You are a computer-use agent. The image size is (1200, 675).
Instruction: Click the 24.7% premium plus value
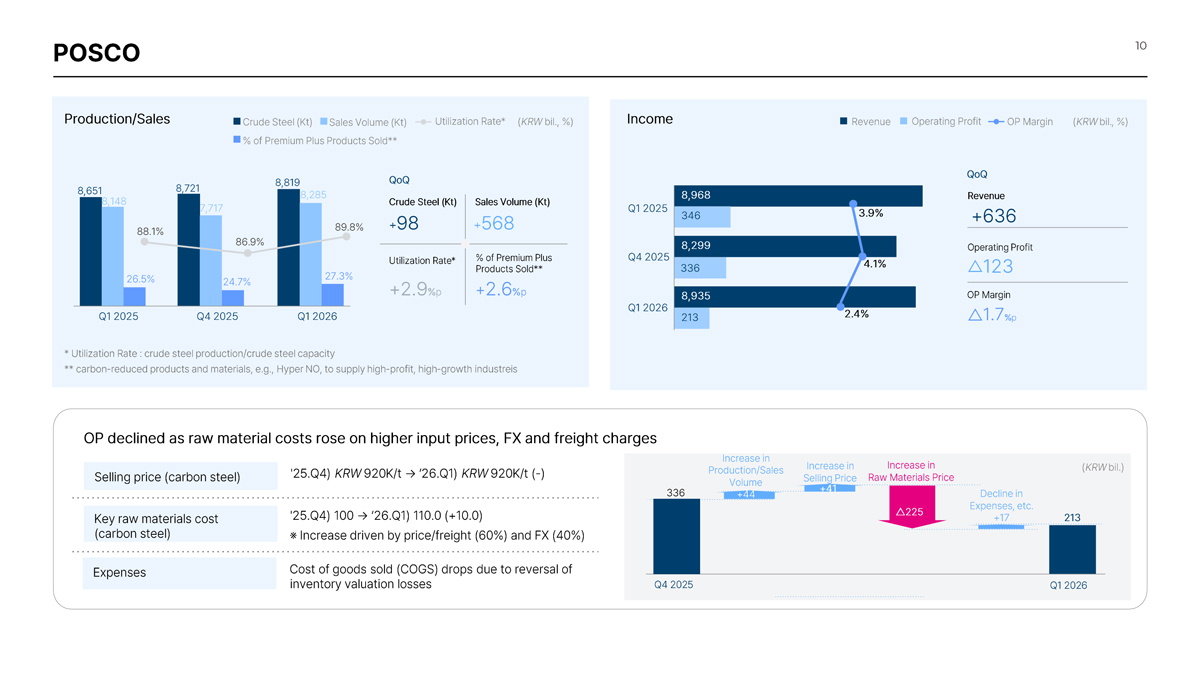tap(237, 282)
